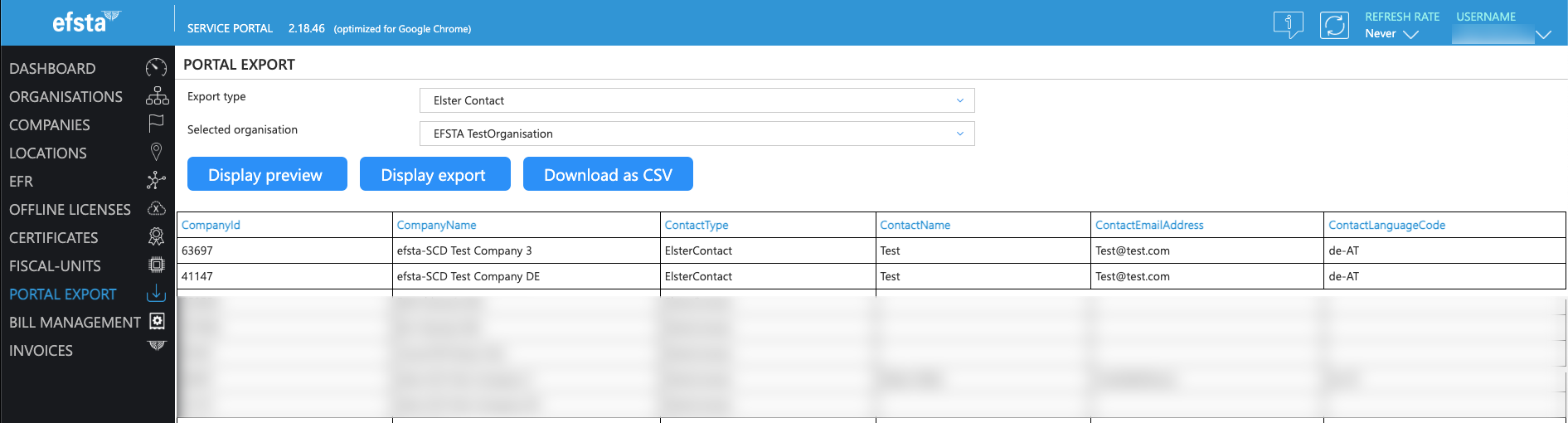Image resolution: width=1568 pixels, height=423 pixels.
Task: Select ContactName Test in row 41147
Action: (983, 276)
